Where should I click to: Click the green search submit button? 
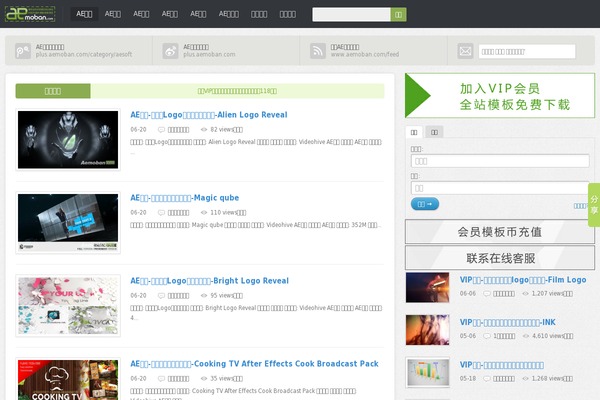pyautogui.click(x=398, y=15)
